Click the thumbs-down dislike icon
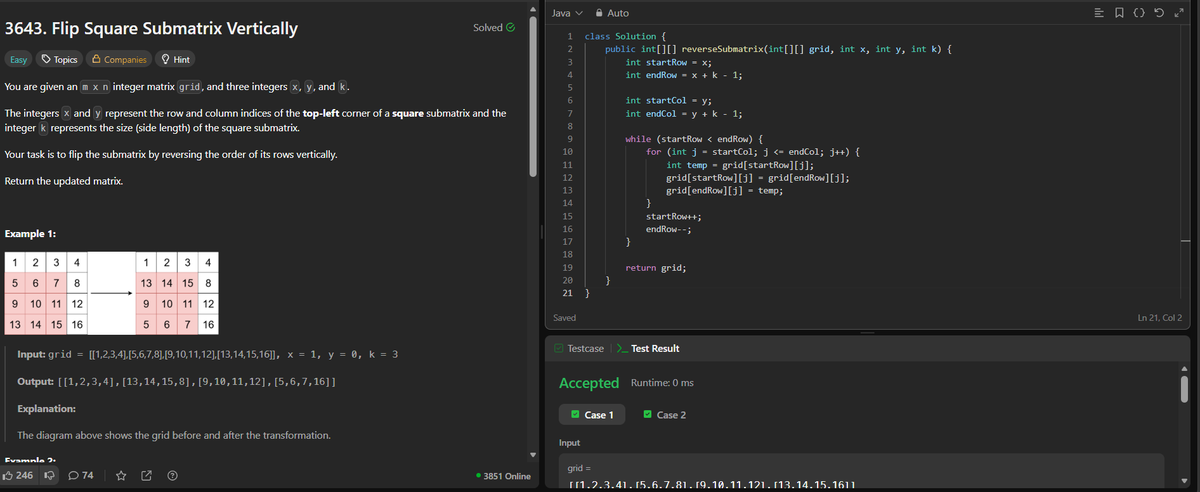The image size is (1200, 492). tap(47, 476)
